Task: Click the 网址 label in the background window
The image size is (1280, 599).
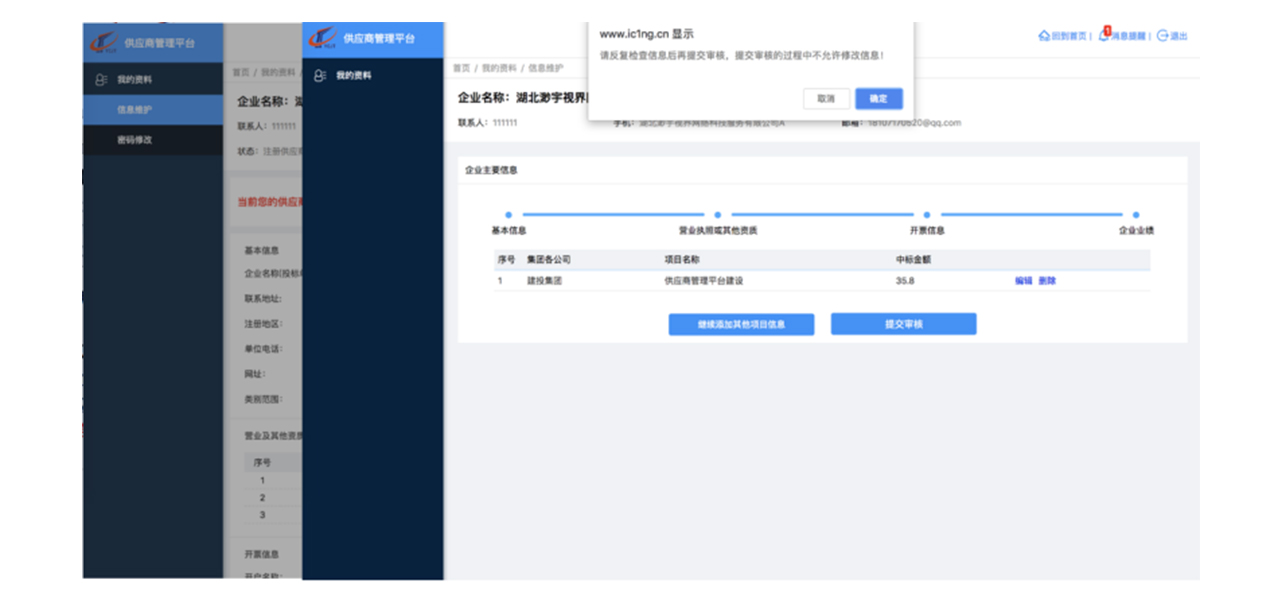Action: click(x=254, y=374)
